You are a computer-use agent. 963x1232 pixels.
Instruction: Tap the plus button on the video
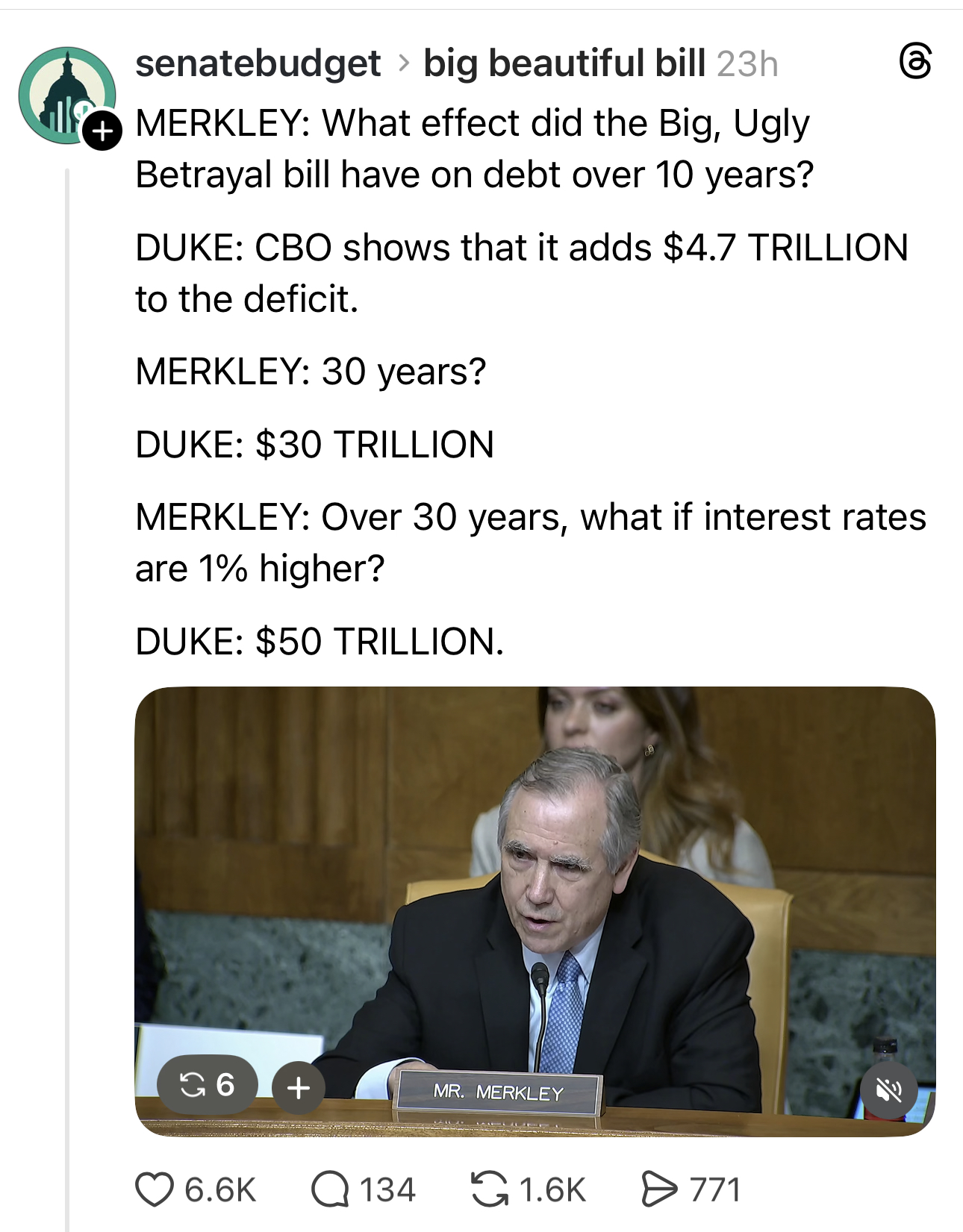[299, 1087]
